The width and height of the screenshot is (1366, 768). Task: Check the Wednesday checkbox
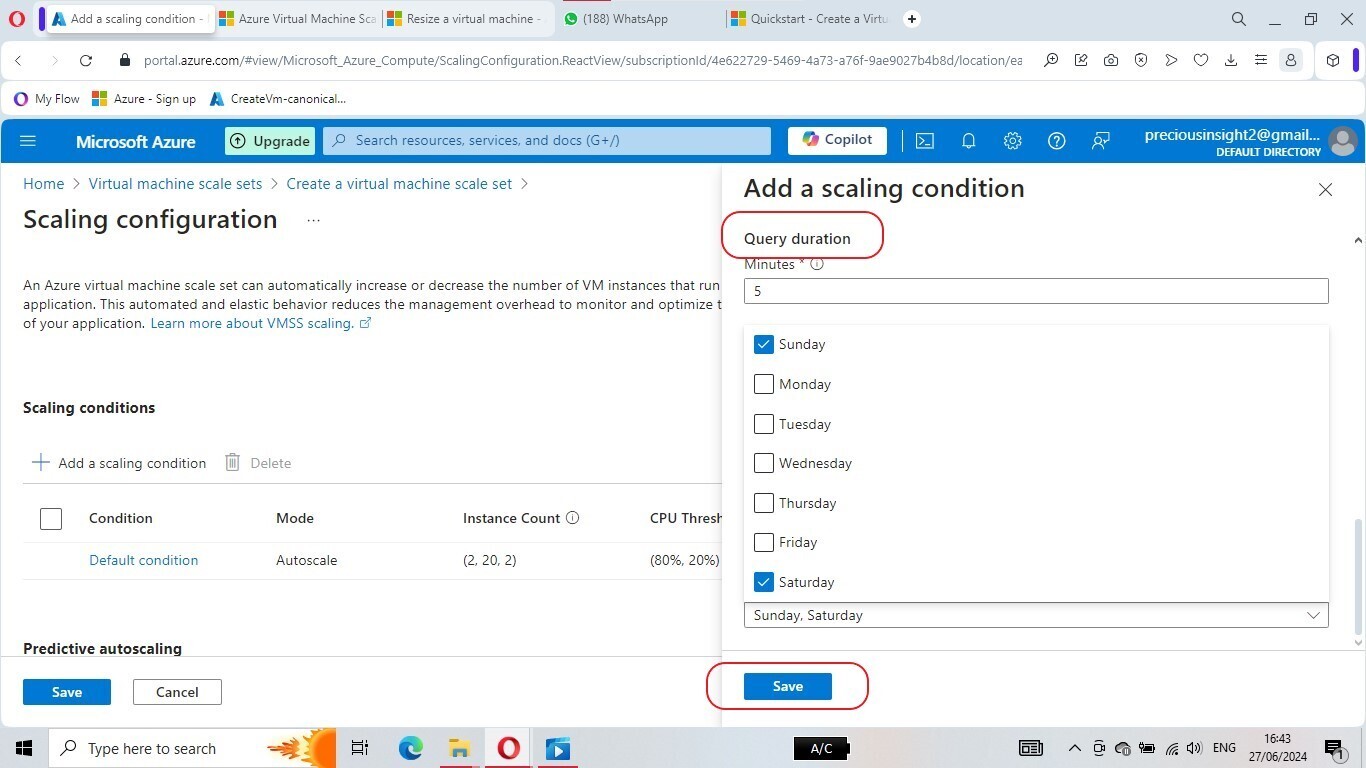[764, 463]
